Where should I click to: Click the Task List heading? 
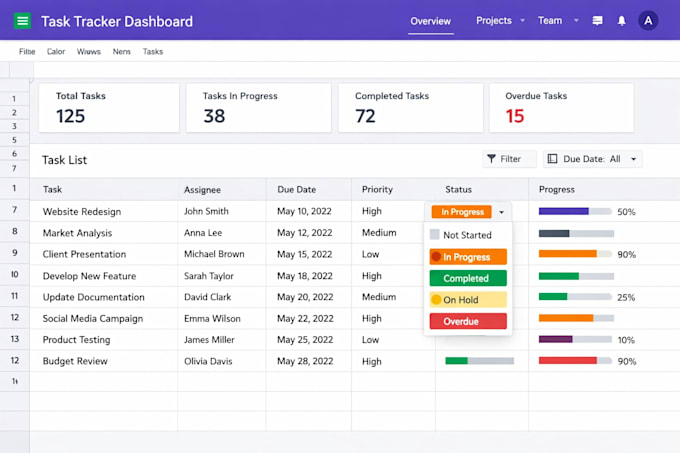tap(64, 160)
